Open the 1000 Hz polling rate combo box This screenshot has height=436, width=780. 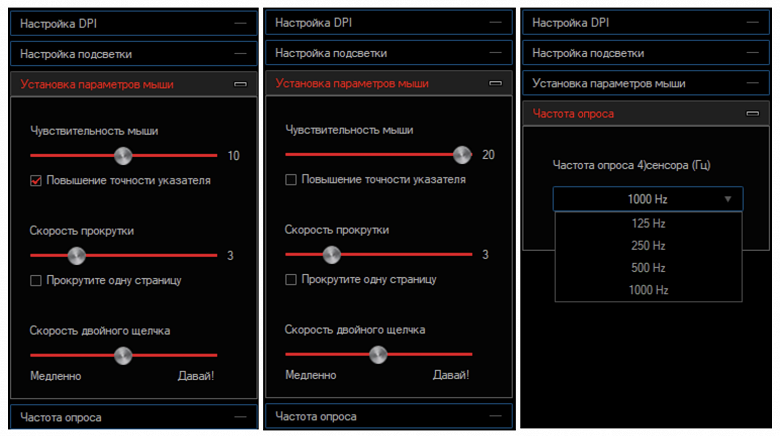pos(648,199)
